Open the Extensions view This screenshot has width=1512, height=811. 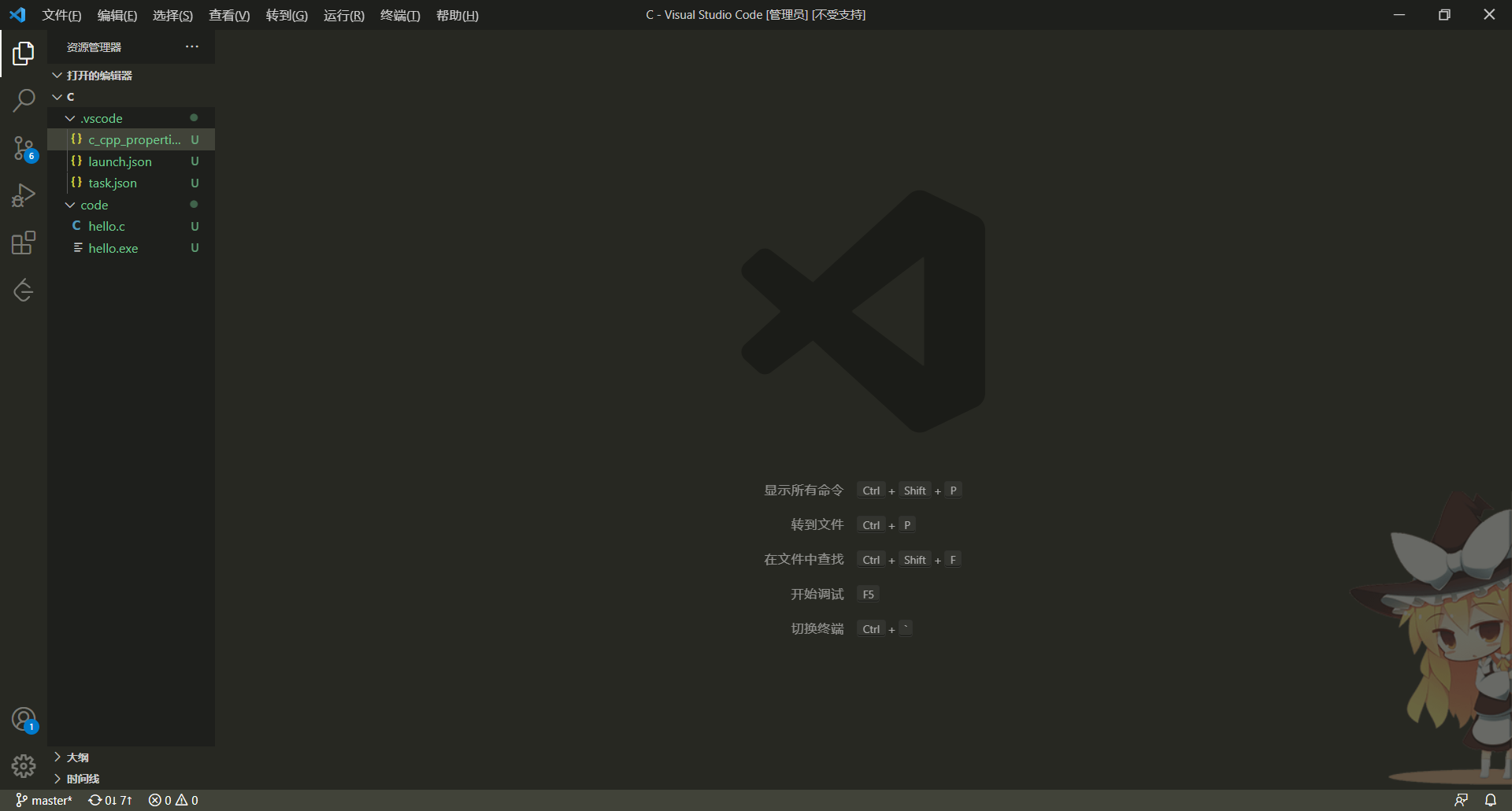[24, 243]
